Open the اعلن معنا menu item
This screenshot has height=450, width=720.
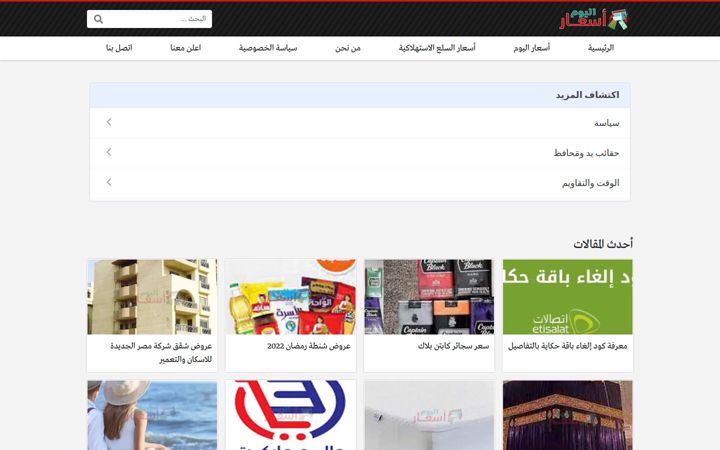[186, 48]
